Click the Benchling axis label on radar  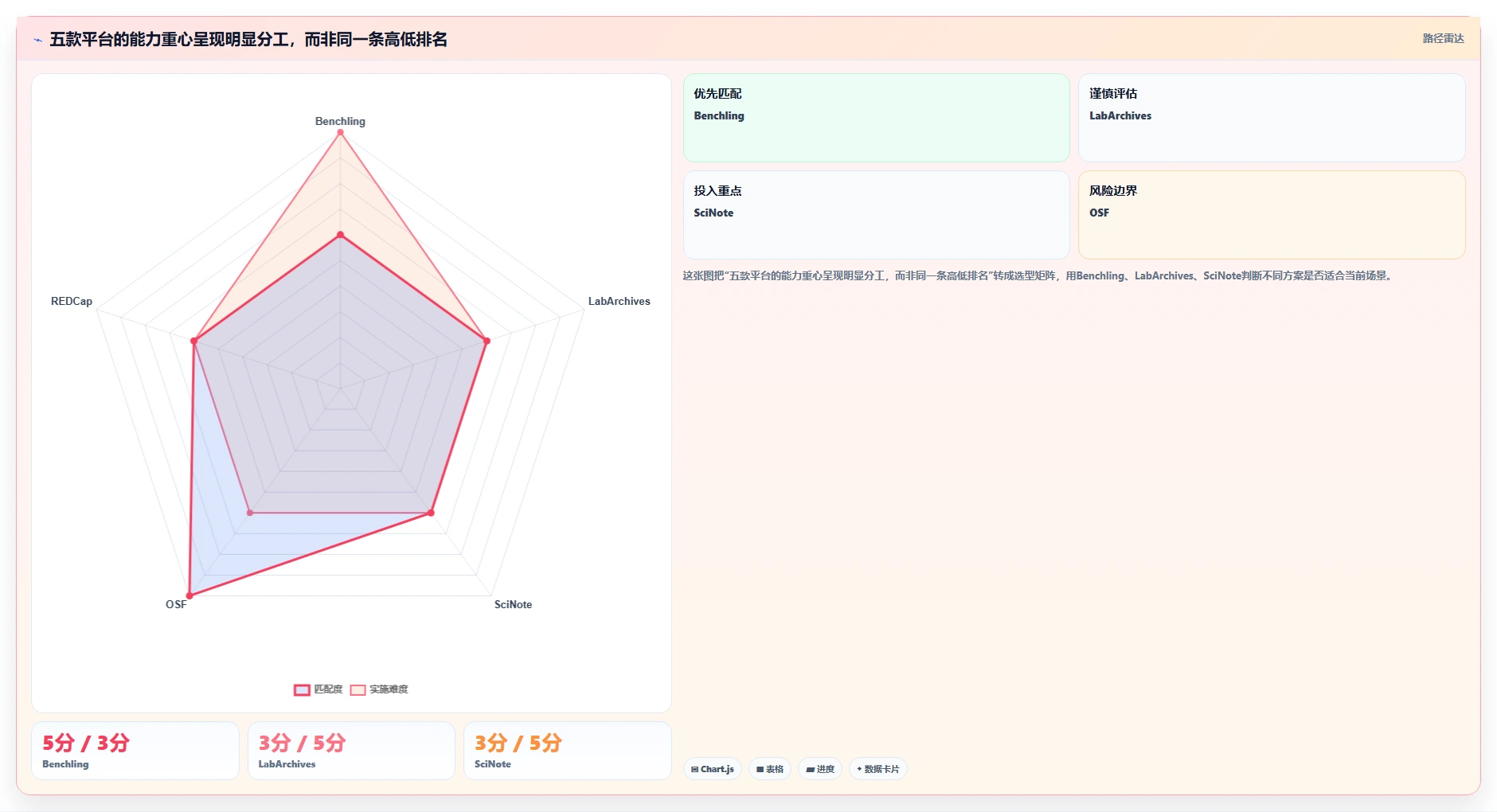(340, 121)
